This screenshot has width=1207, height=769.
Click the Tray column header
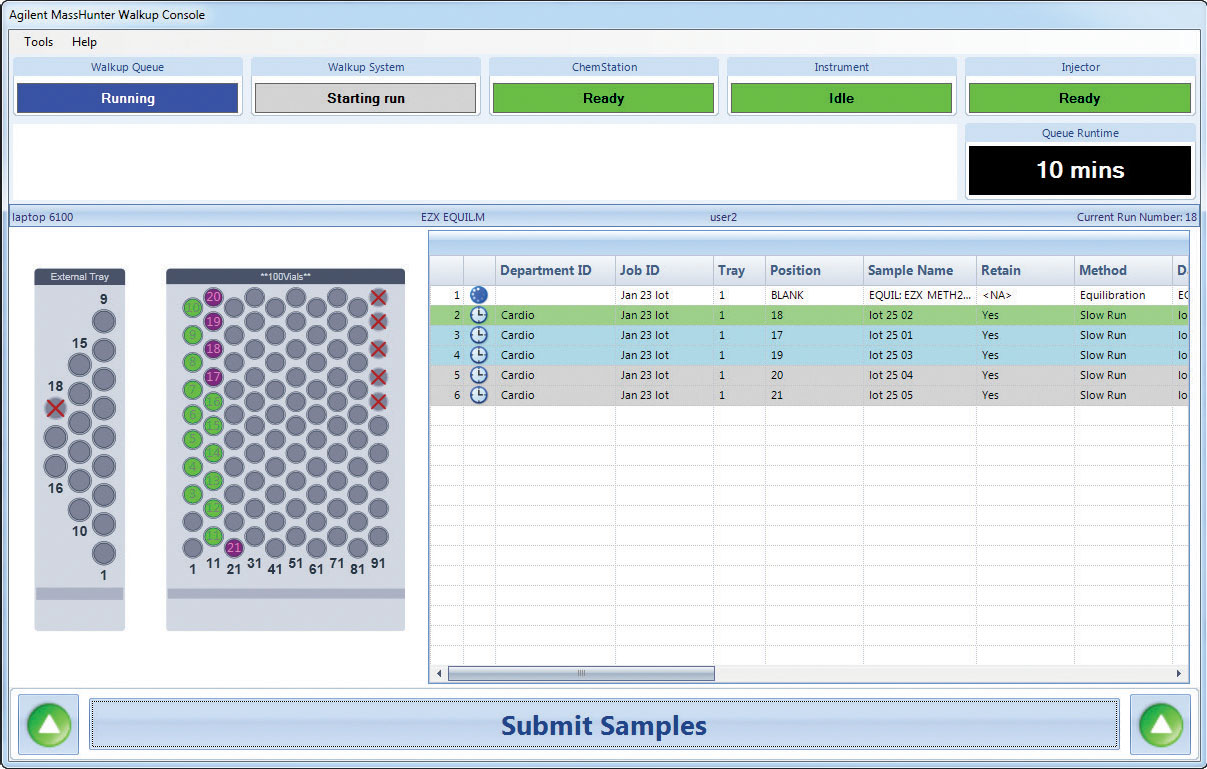(739, 270)
